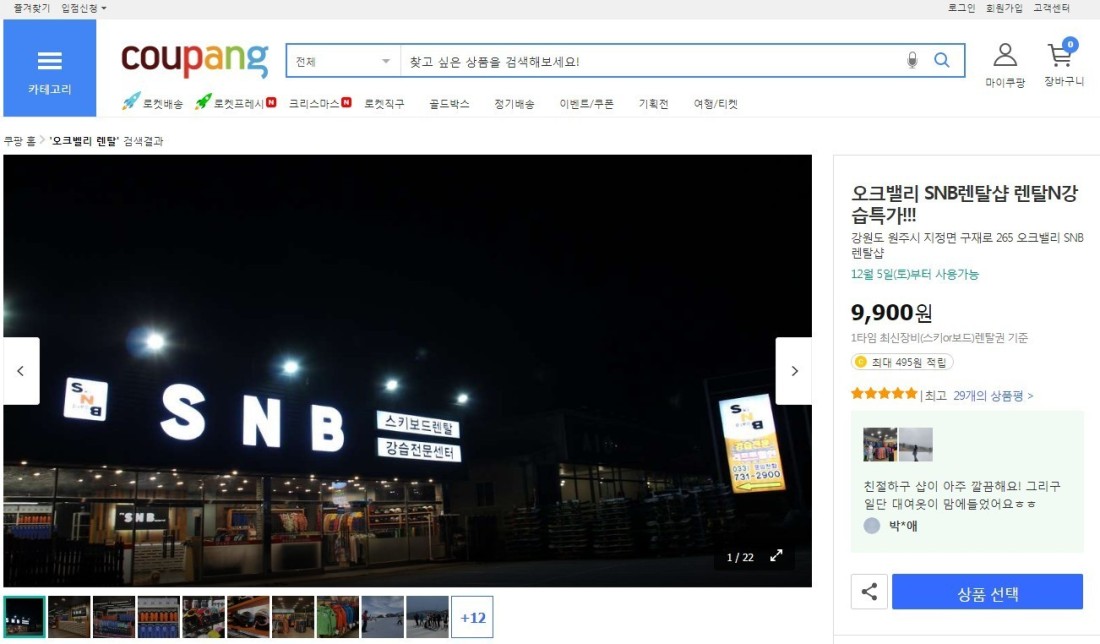
Task: Open search category dropdown 전체
Action: pos(342,61)
